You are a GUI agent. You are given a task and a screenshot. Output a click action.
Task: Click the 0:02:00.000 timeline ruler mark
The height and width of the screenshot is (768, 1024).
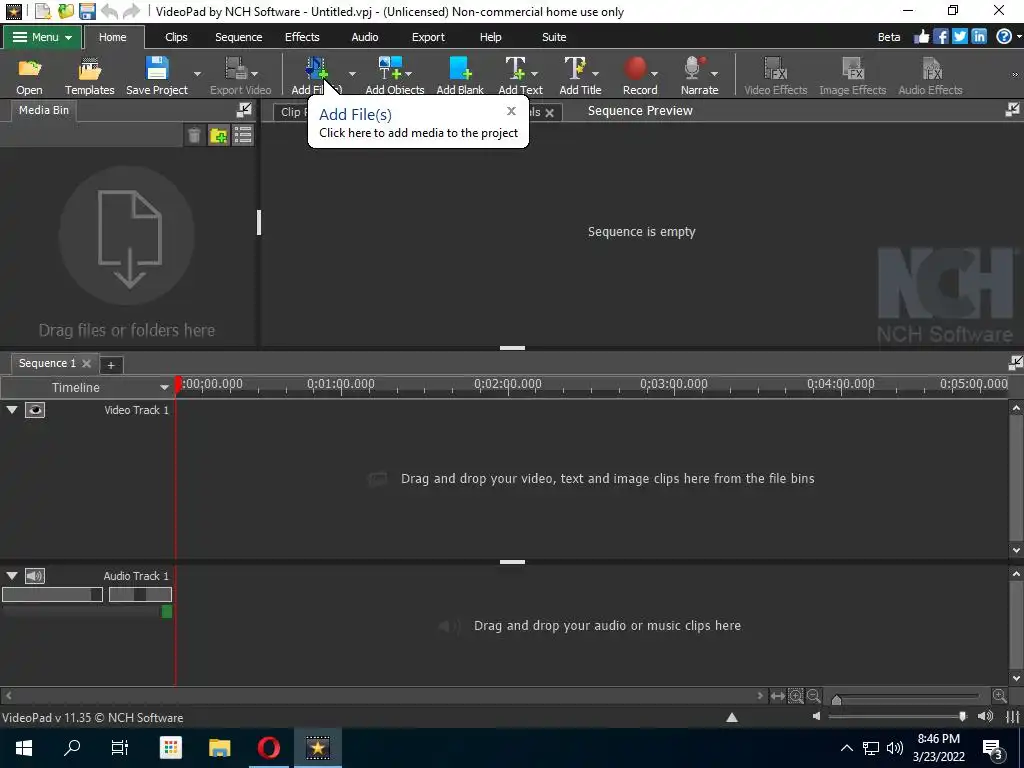(507, 384)
